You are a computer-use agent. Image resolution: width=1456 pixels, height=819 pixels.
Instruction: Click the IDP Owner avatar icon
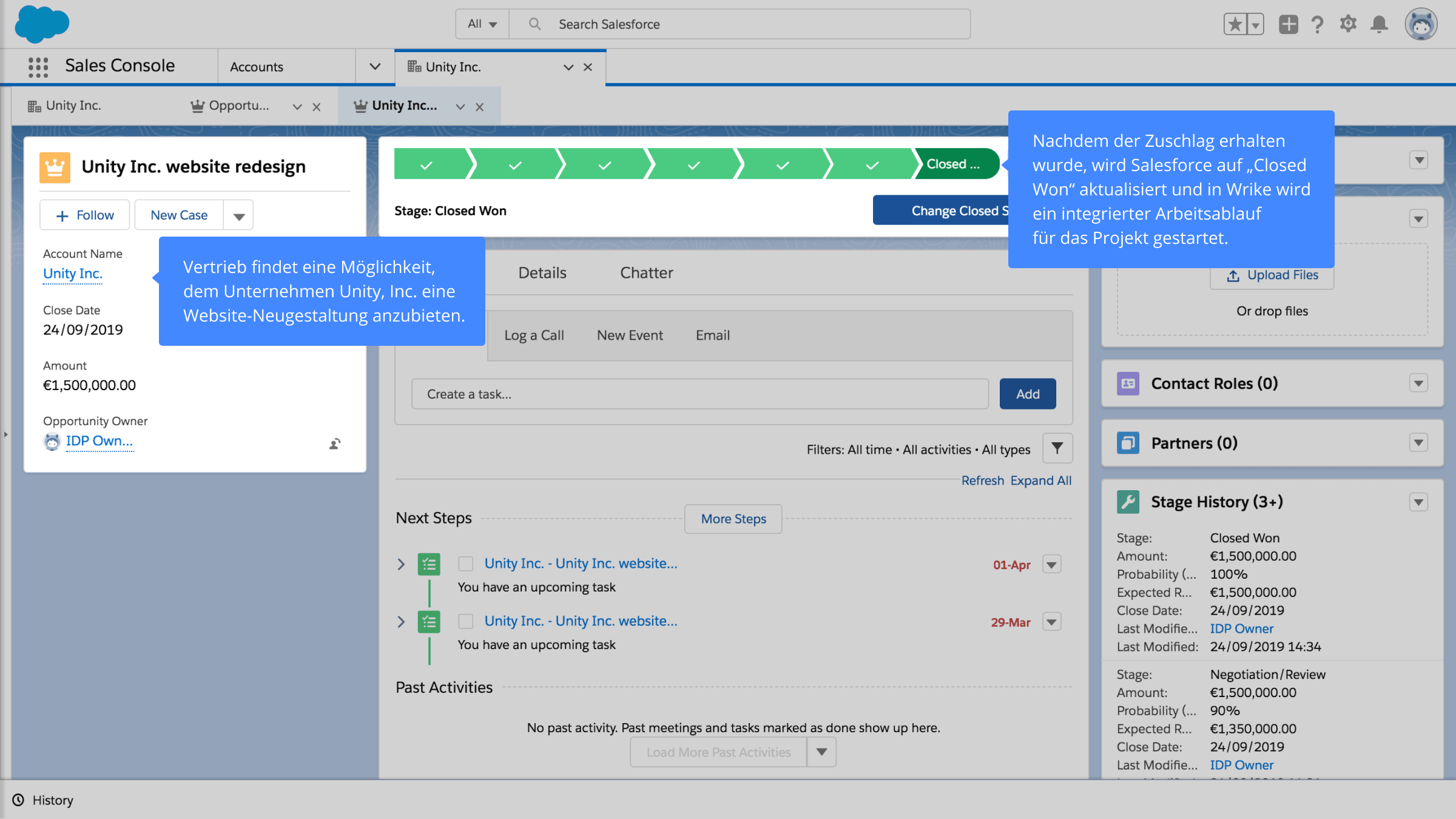coord(53,442)
